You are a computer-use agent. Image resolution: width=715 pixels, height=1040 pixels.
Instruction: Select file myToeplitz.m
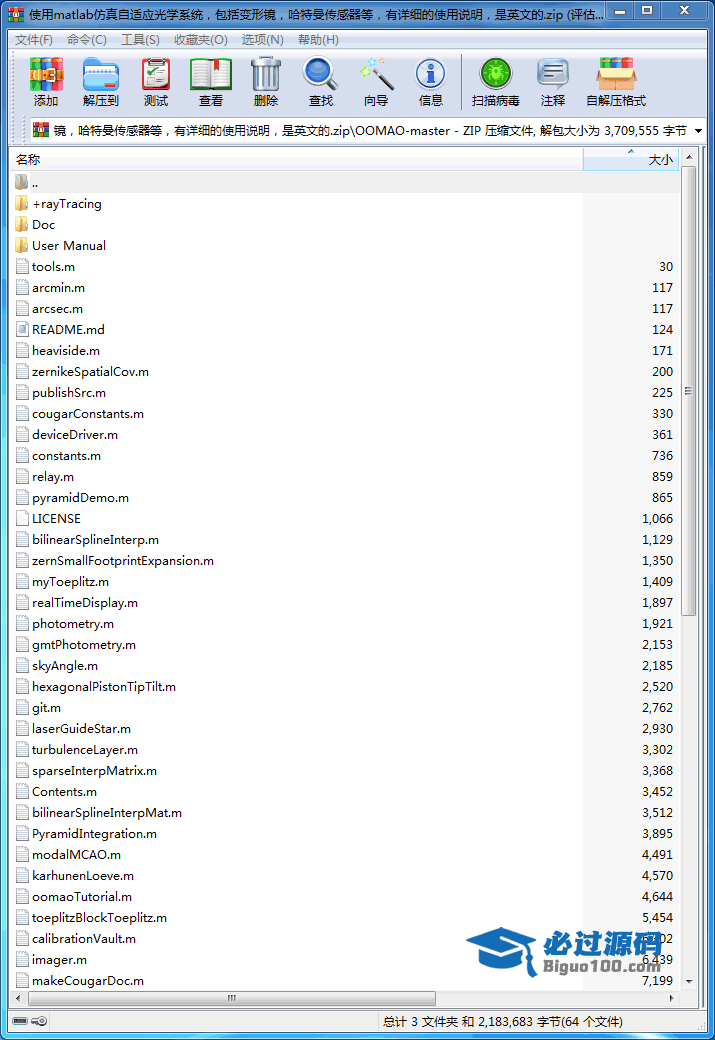(70, 582)
